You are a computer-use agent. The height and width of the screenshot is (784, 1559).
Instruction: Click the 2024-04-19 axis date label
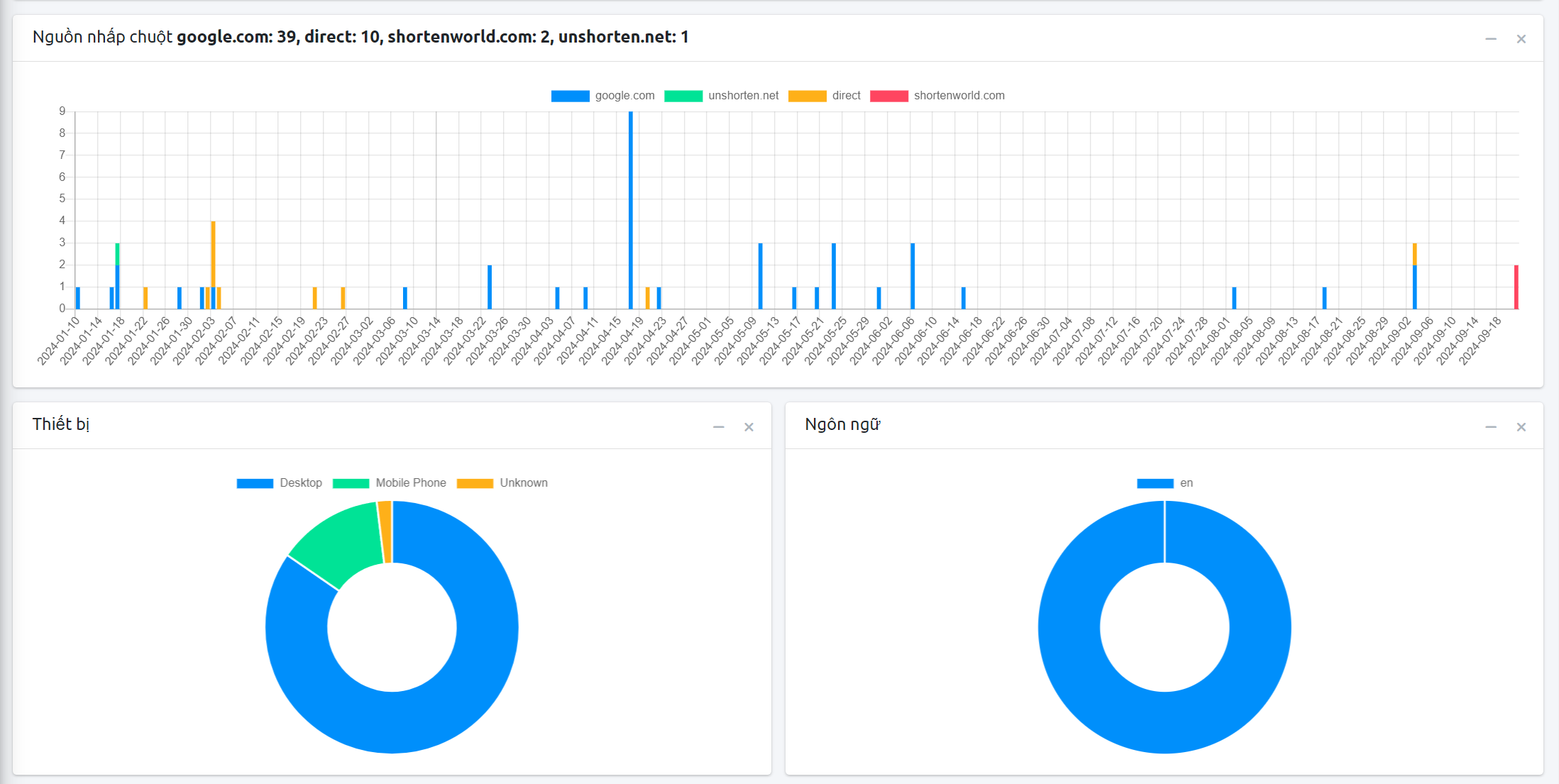tap(623, 341)
